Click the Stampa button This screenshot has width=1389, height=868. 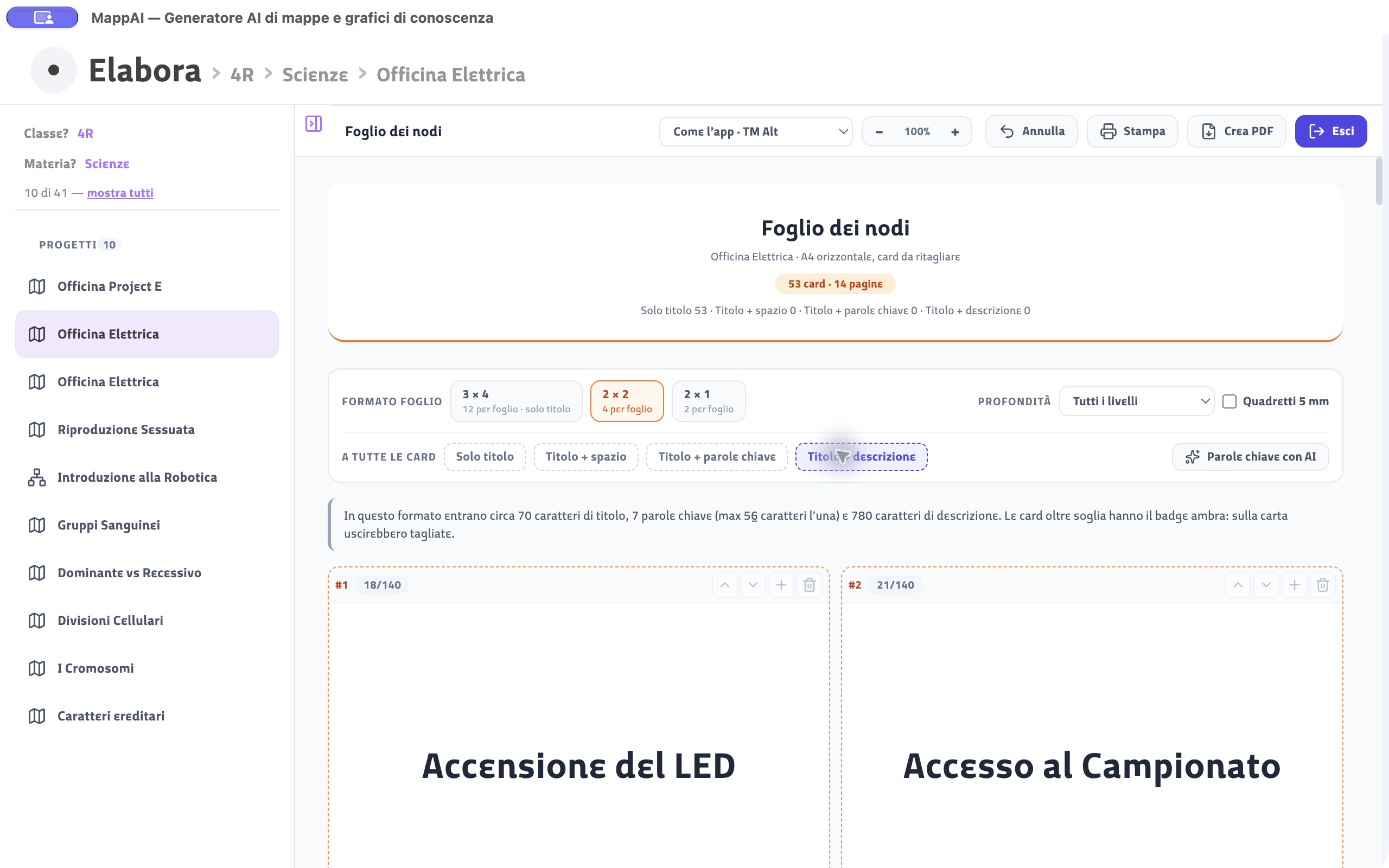[x=1132, y=131]
